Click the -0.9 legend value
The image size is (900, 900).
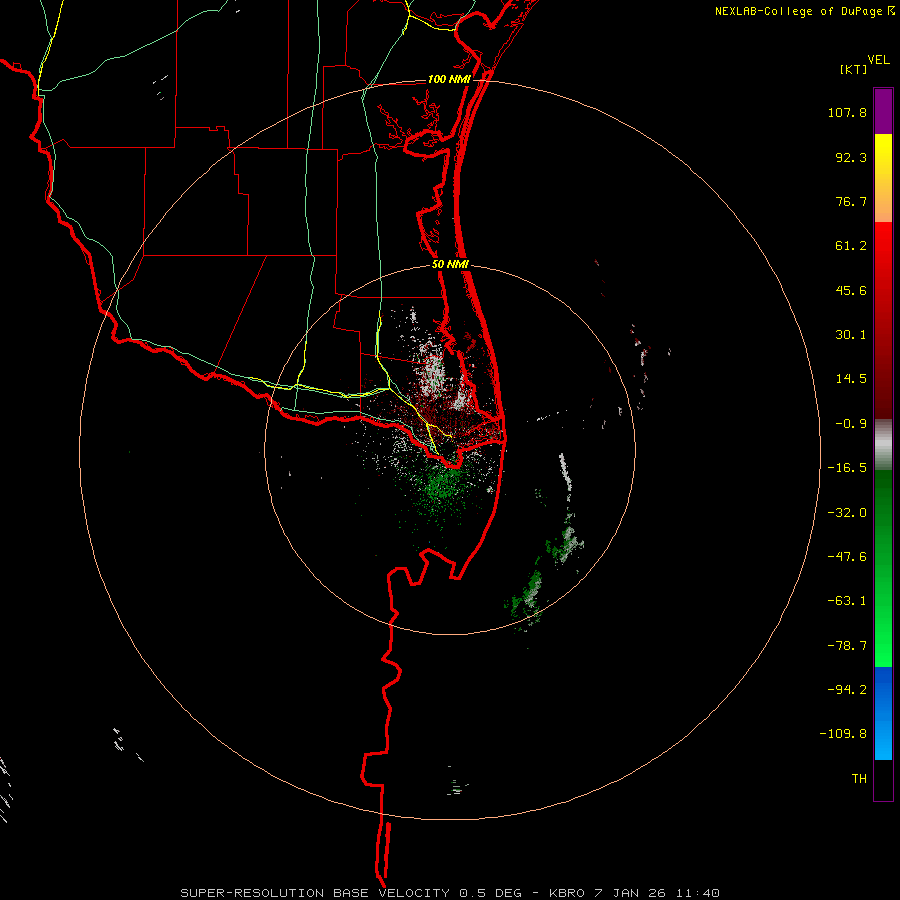click(x=851, y=424)
